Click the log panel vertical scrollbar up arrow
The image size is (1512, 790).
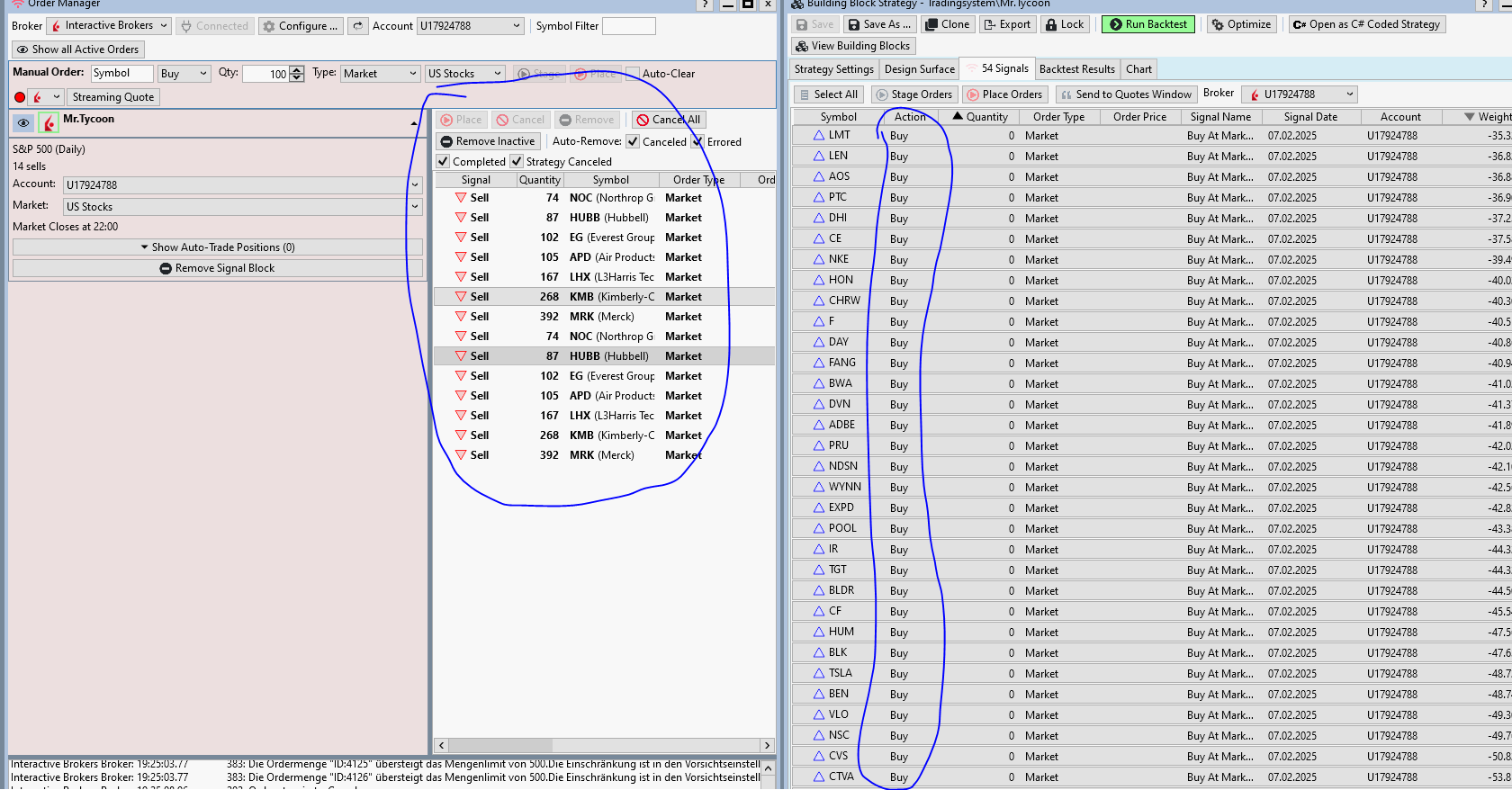point(768,768)
